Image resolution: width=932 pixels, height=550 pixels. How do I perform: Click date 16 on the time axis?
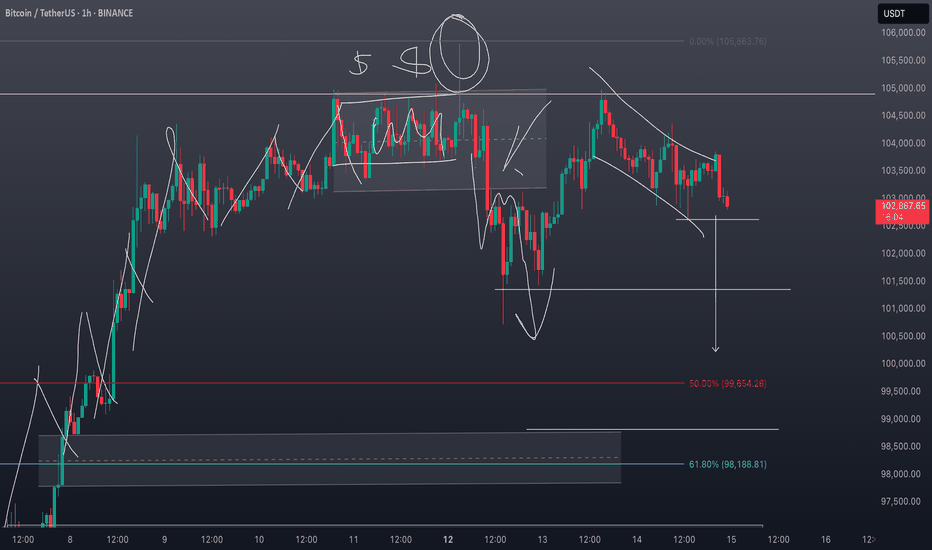tap(826, 539)
